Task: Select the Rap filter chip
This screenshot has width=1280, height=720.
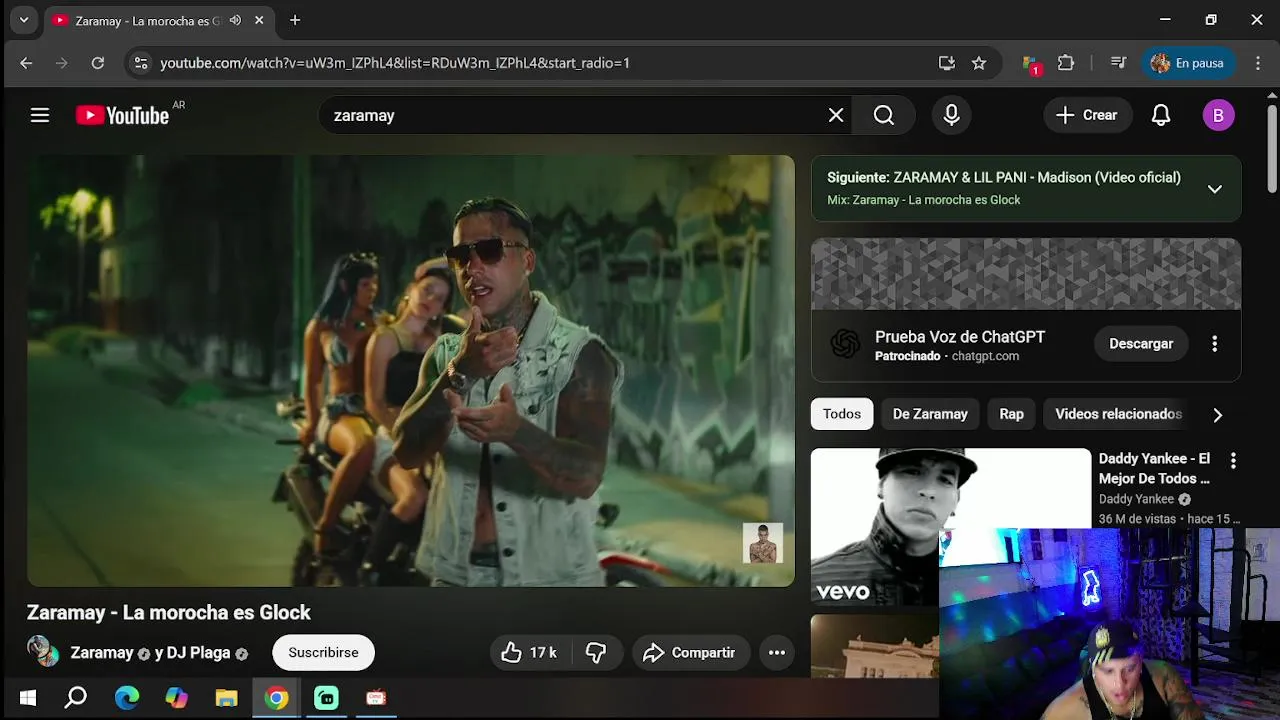Action: [1011, 414]
